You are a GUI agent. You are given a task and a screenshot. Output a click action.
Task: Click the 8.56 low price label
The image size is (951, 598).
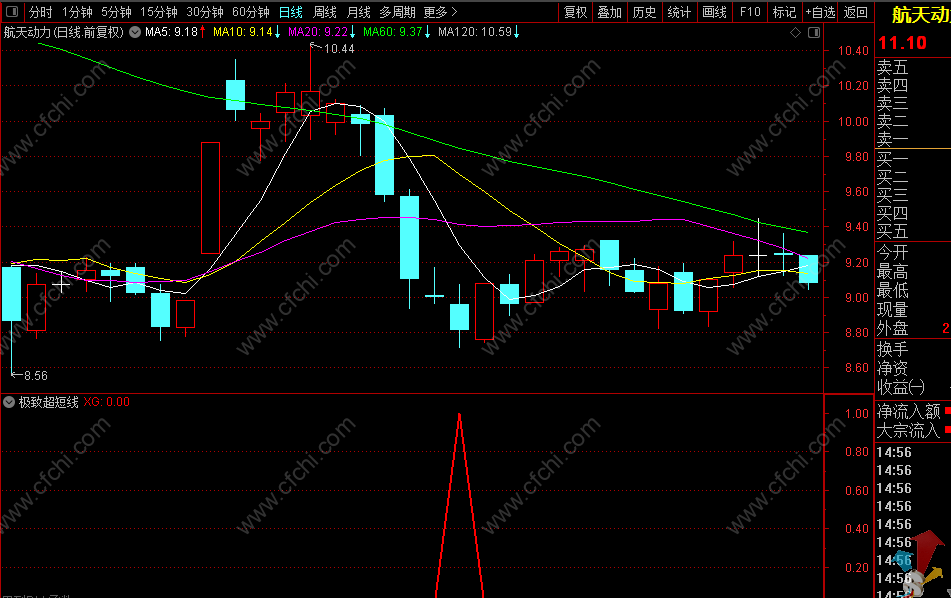pyautogui.click(x=36, y=375)
